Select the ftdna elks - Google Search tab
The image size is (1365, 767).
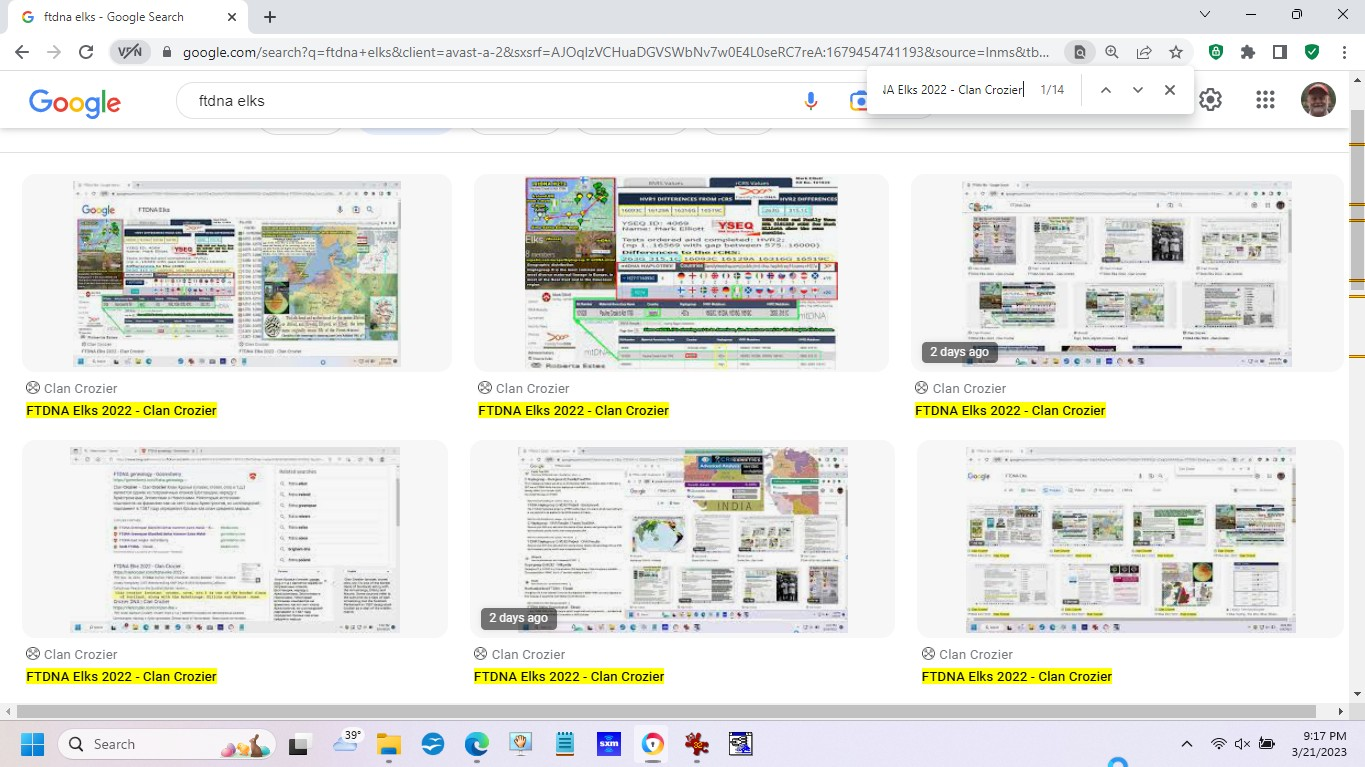[x=128, y=17]
